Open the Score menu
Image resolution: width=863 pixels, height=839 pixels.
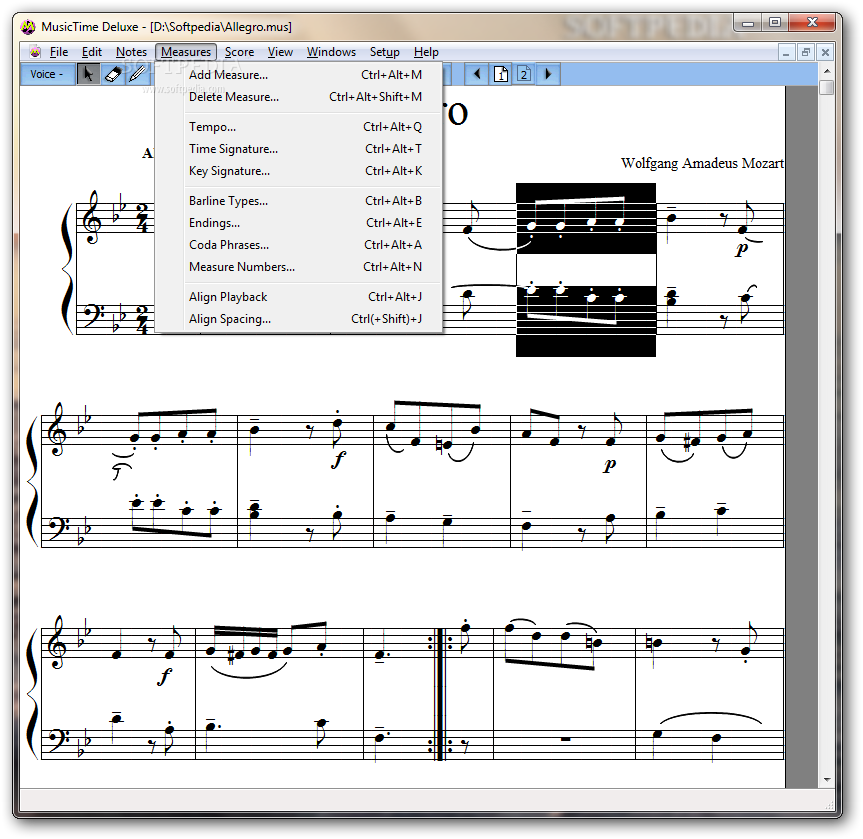click(239, 52)
